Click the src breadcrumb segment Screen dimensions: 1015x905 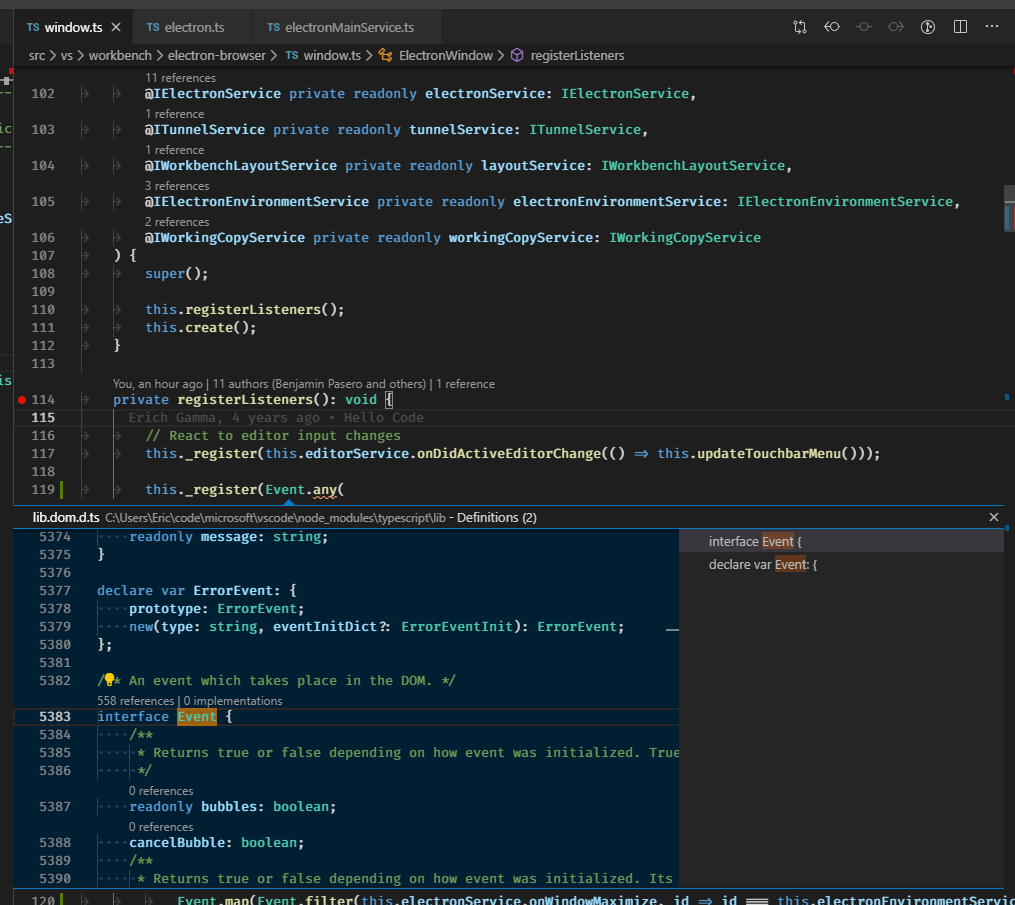click(37, 56)
